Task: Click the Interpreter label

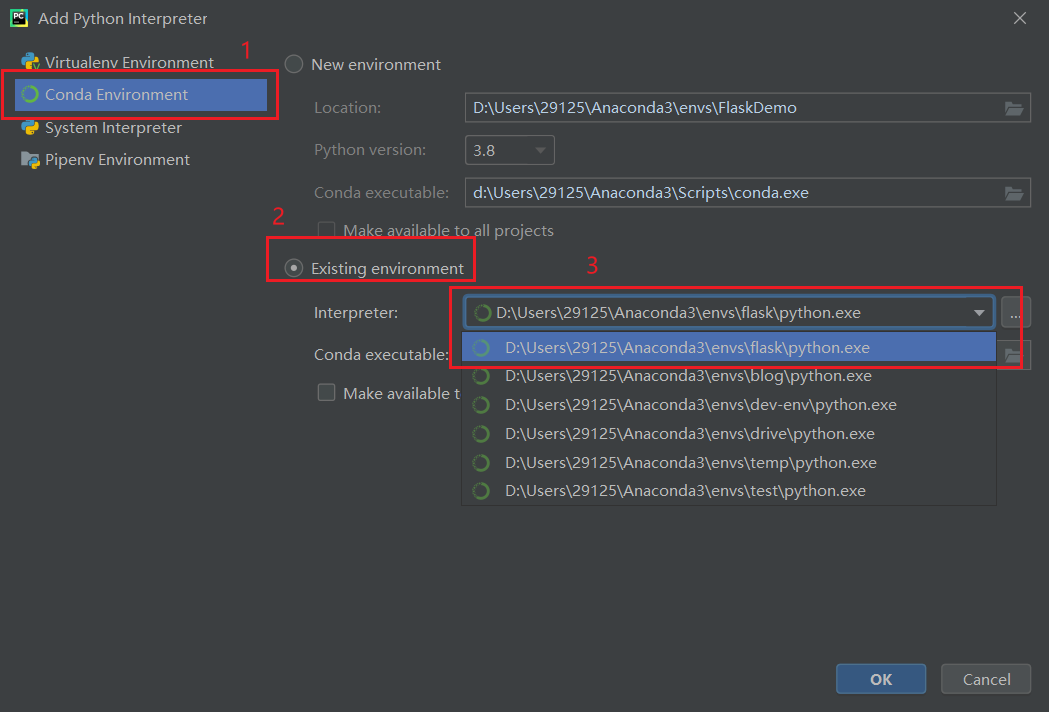Action: pos(356,313)
